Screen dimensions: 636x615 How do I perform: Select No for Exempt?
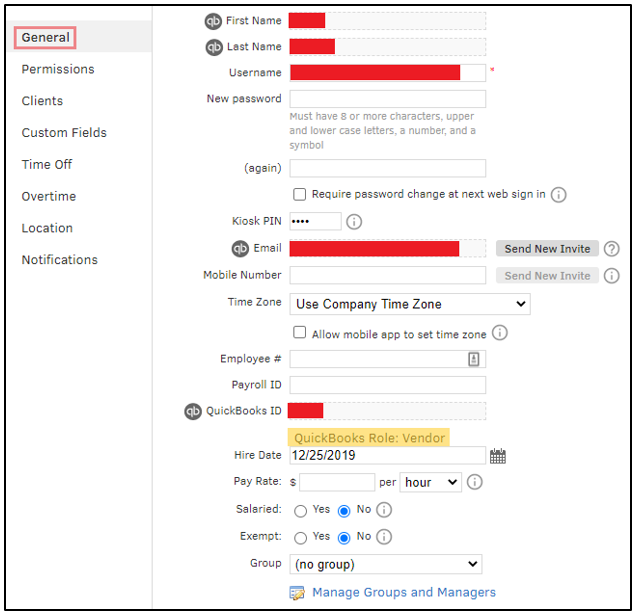pyautogui.click(x=344, y=538)
